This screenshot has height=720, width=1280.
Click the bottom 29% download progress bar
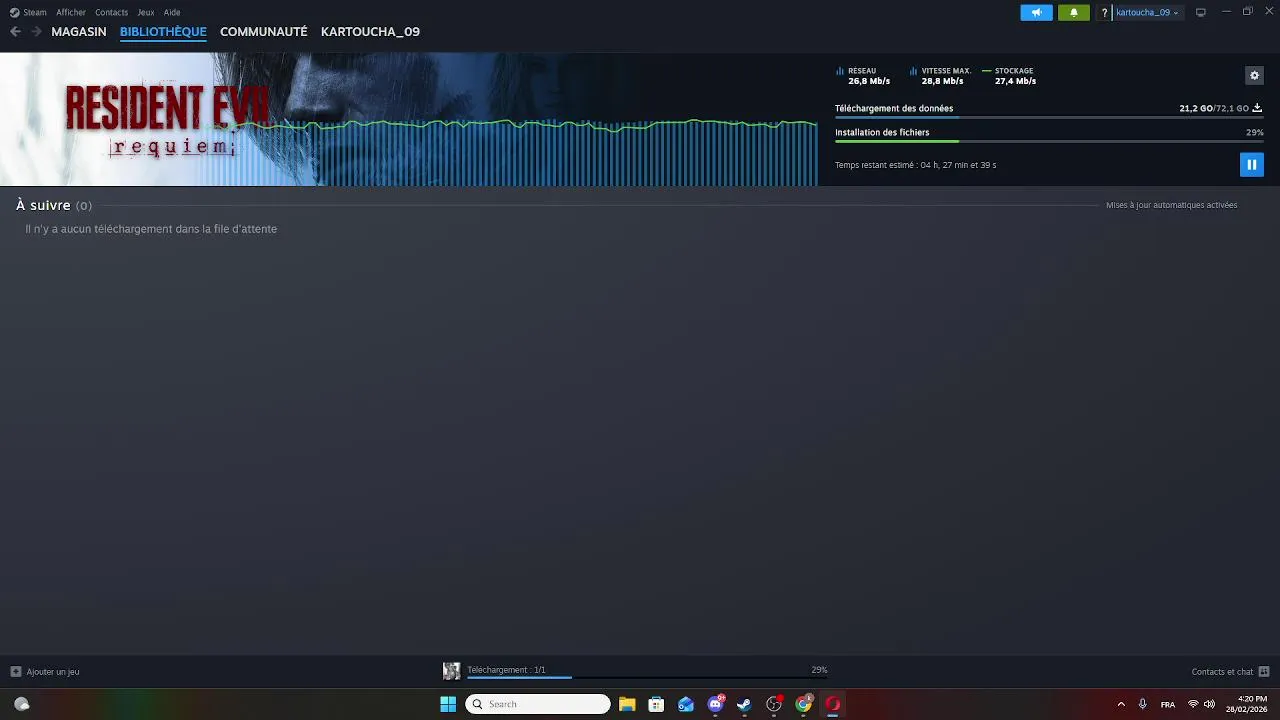[x=647, y=678]
